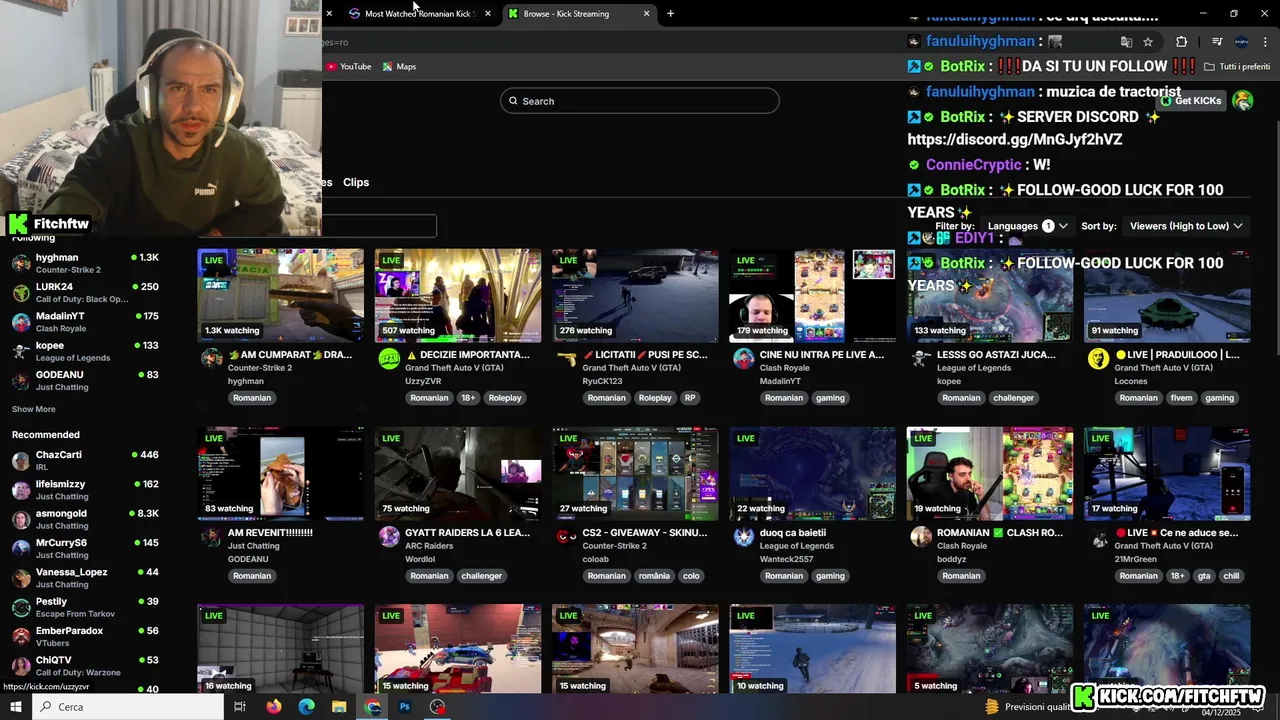This screenshot has width=1280, height=720.
Task: Switch to Most Watched Romanian Kick tab
Action: pos(417,14)
